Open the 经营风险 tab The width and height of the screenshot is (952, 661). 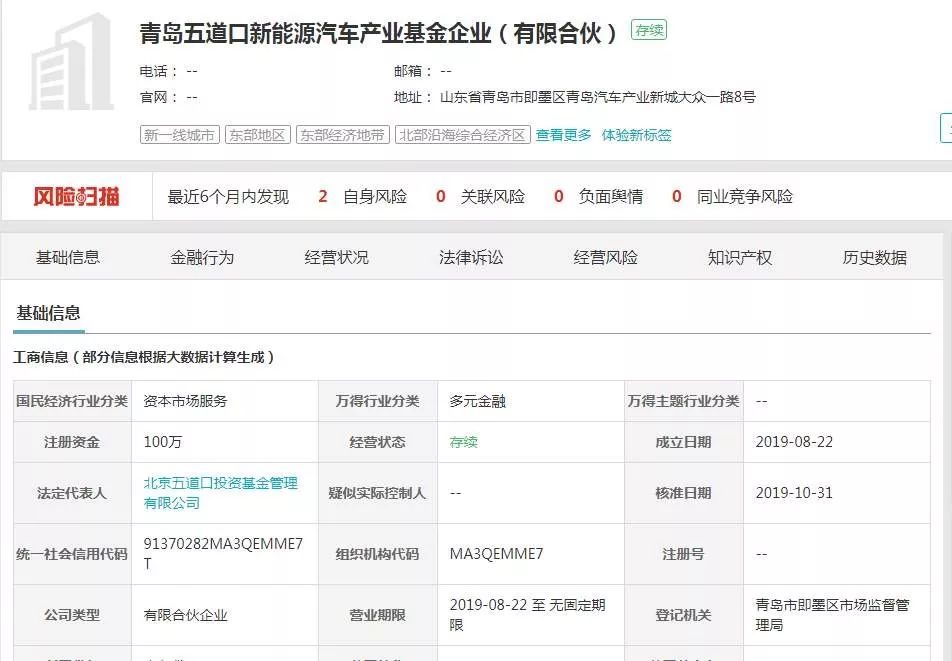[606, 257]
